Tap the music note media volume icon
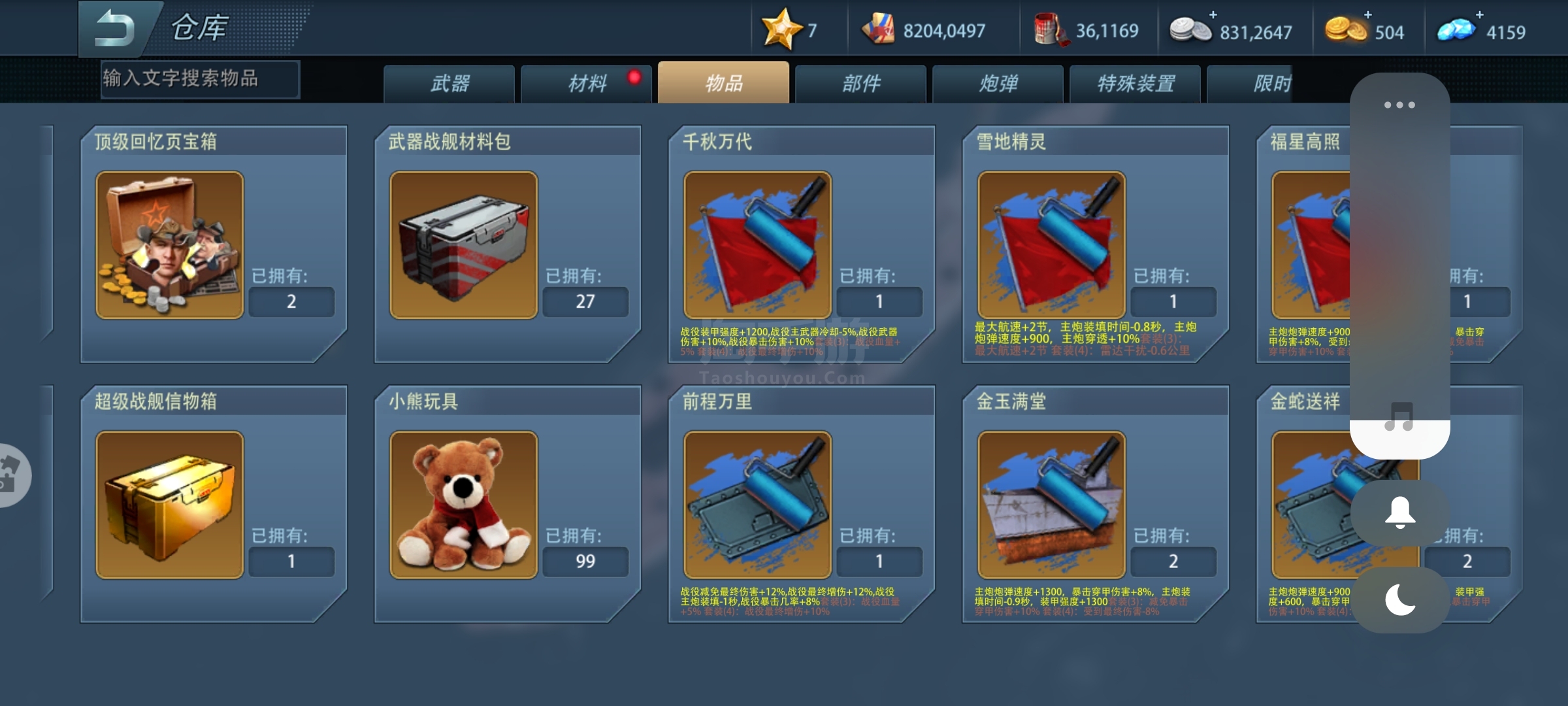 (1399, 416)
